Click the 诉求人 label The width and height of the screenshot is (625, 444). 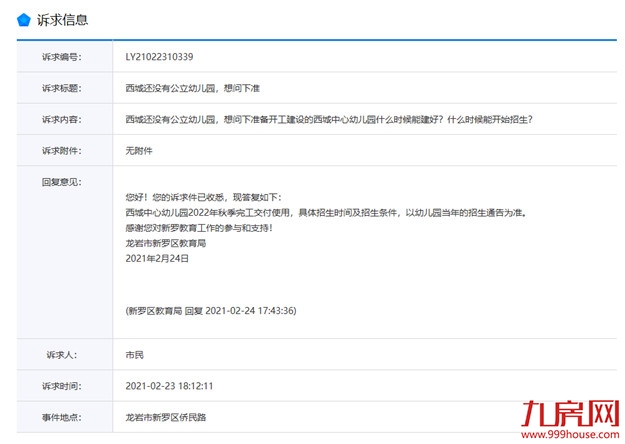(62, 355)
